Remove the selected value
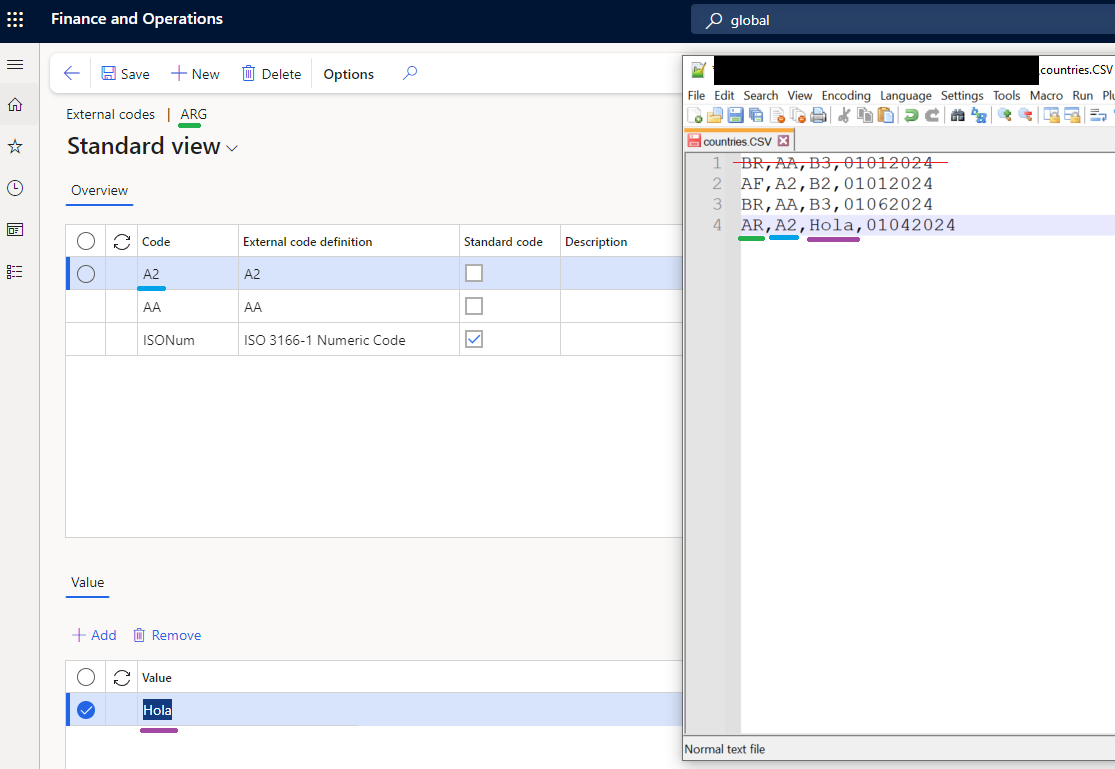The height and width of the screenshot is (769, 1115). coord(166,635)
